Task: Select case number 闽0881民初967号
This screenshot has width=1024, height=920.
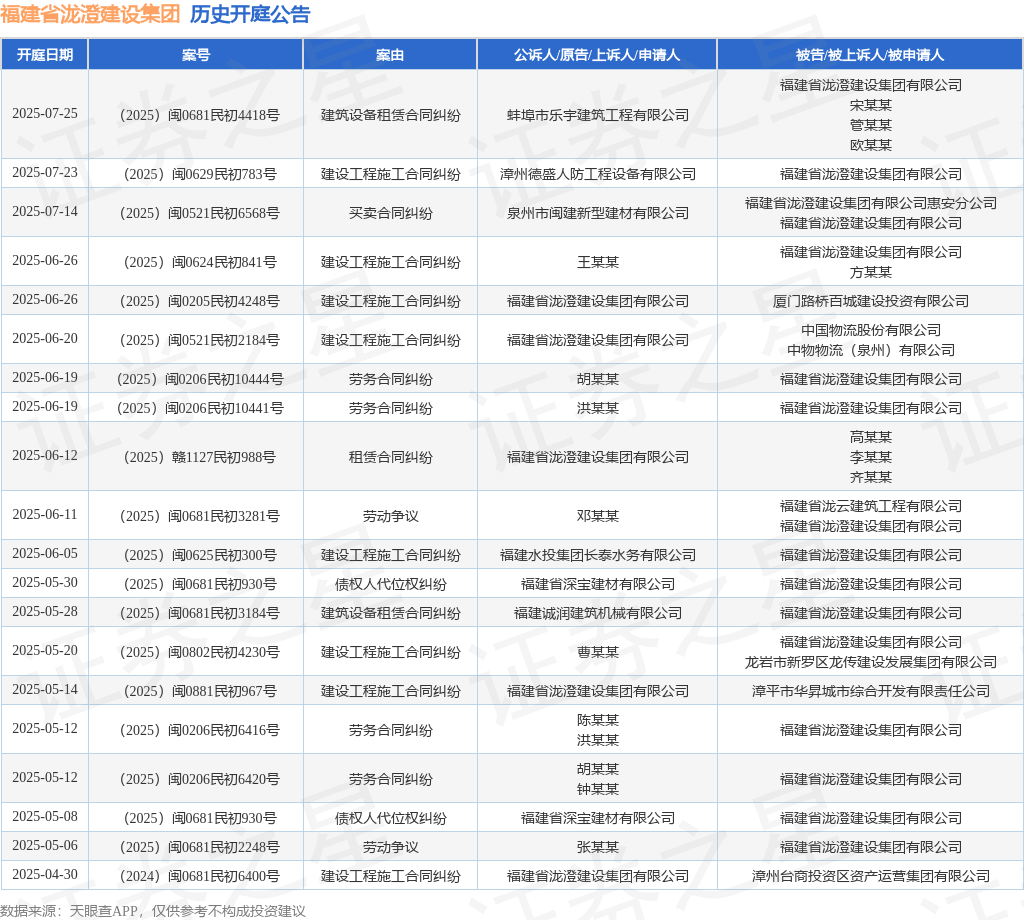Action: (200, 691)
